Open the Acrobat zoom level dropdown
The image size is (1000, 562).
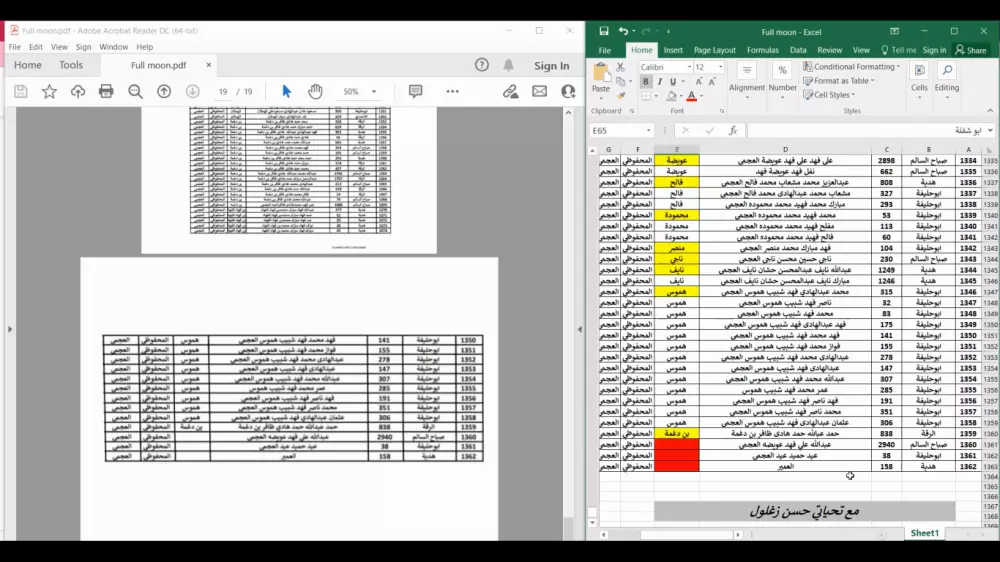(x=374, y=92)
